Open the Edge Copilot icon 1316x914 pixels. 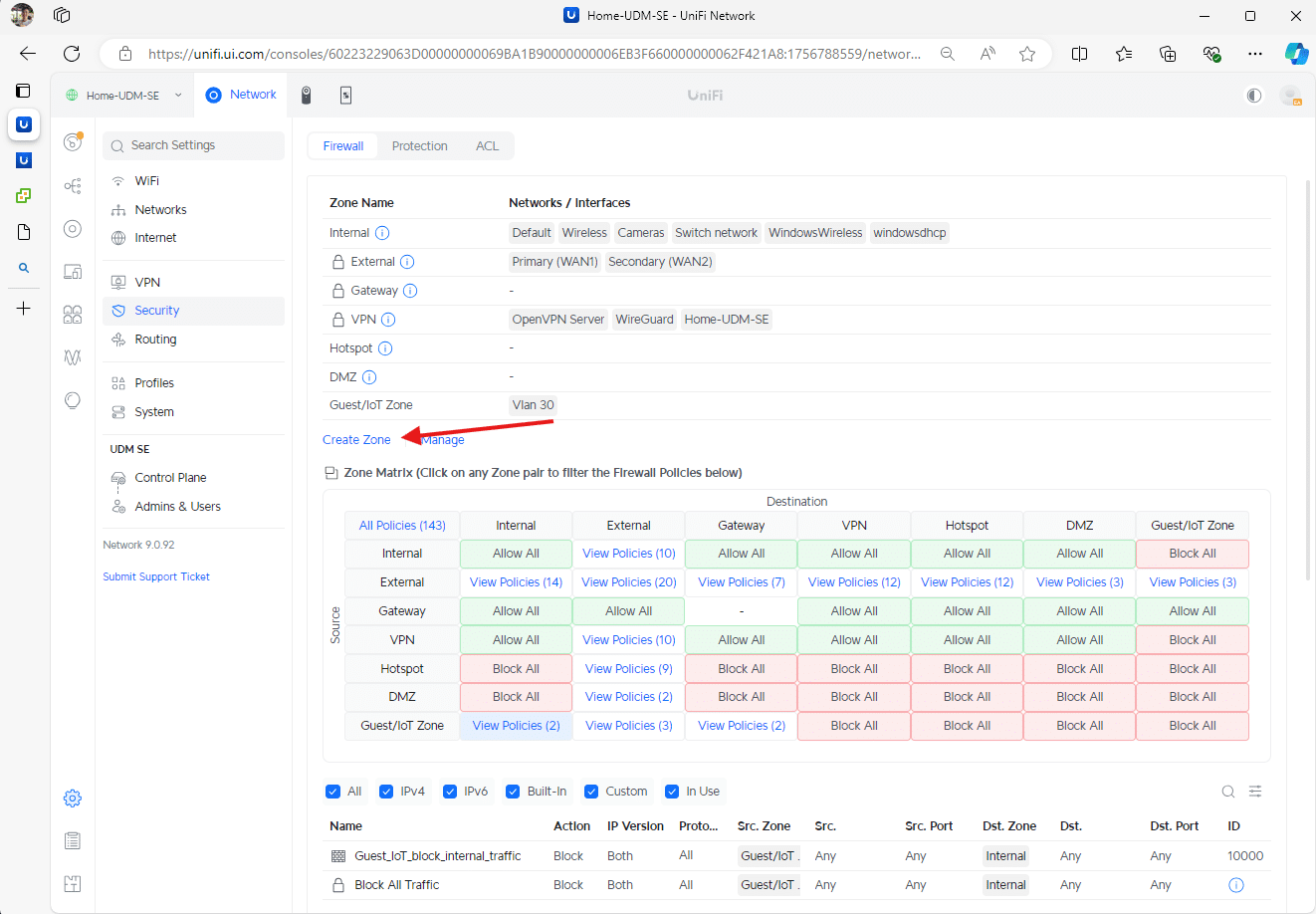click(x=1296, y=54)
